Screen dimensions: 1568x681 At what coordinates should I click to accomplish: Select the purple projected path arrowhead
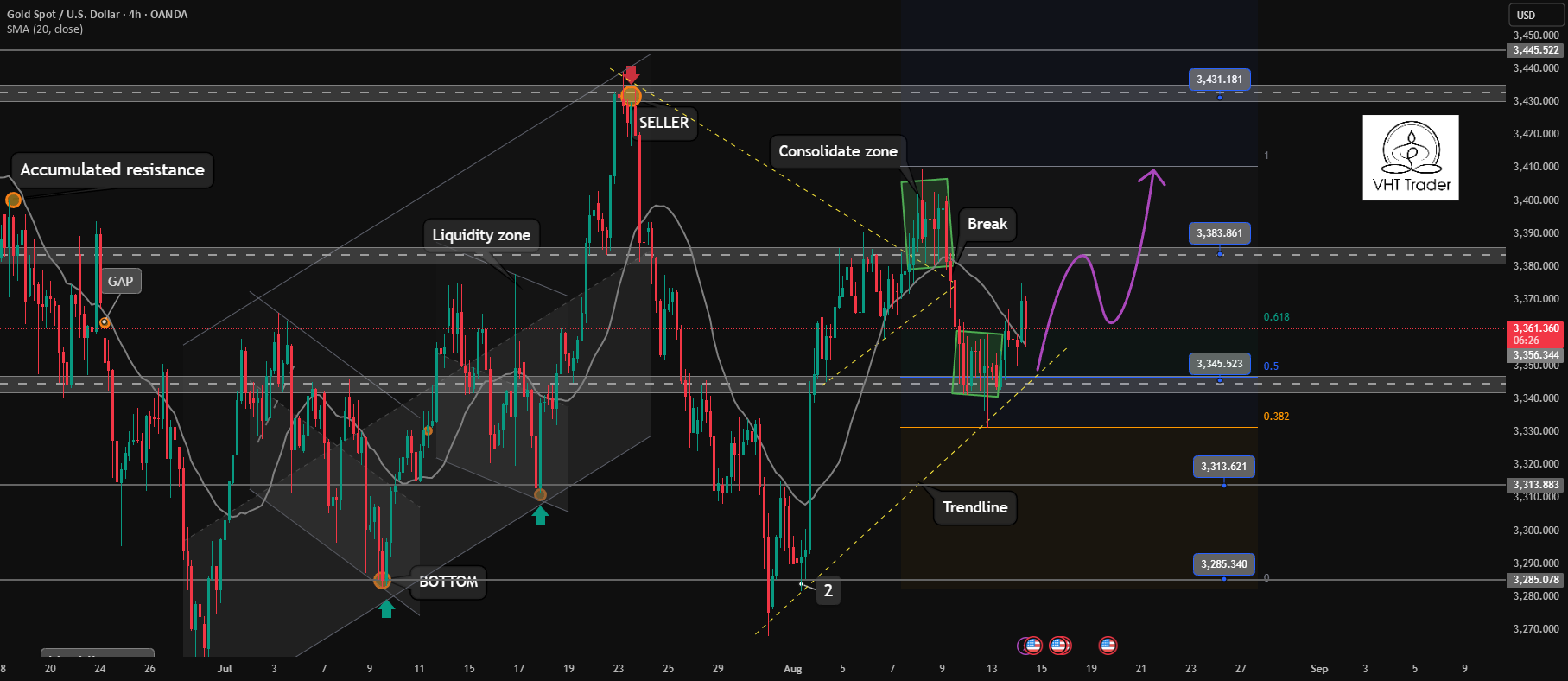click(x=1152, y=175)
